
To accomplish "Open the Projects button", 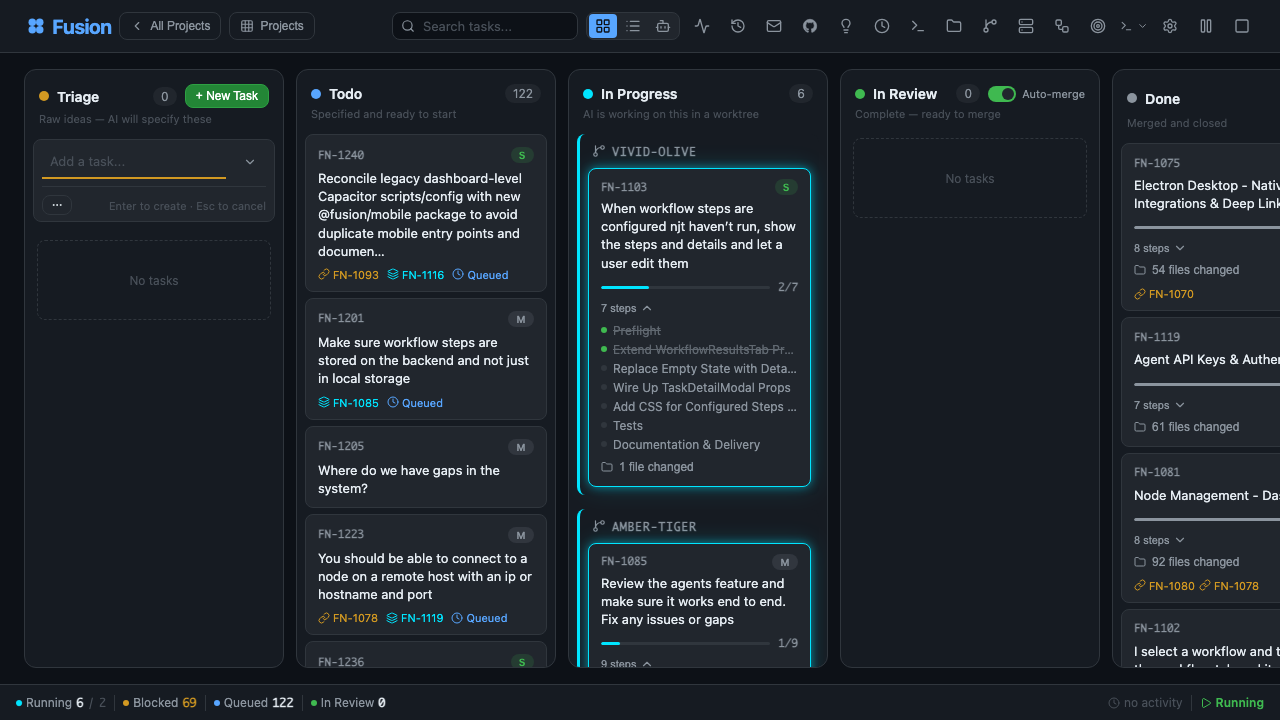I will pos(272,26).
